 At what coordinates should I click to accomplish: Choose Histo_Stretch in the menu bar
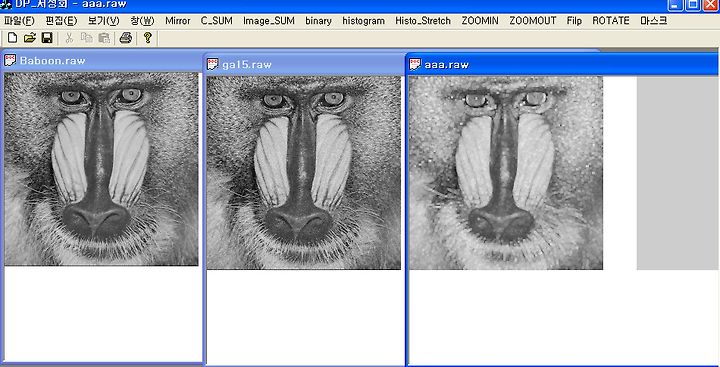pos(423,21)
